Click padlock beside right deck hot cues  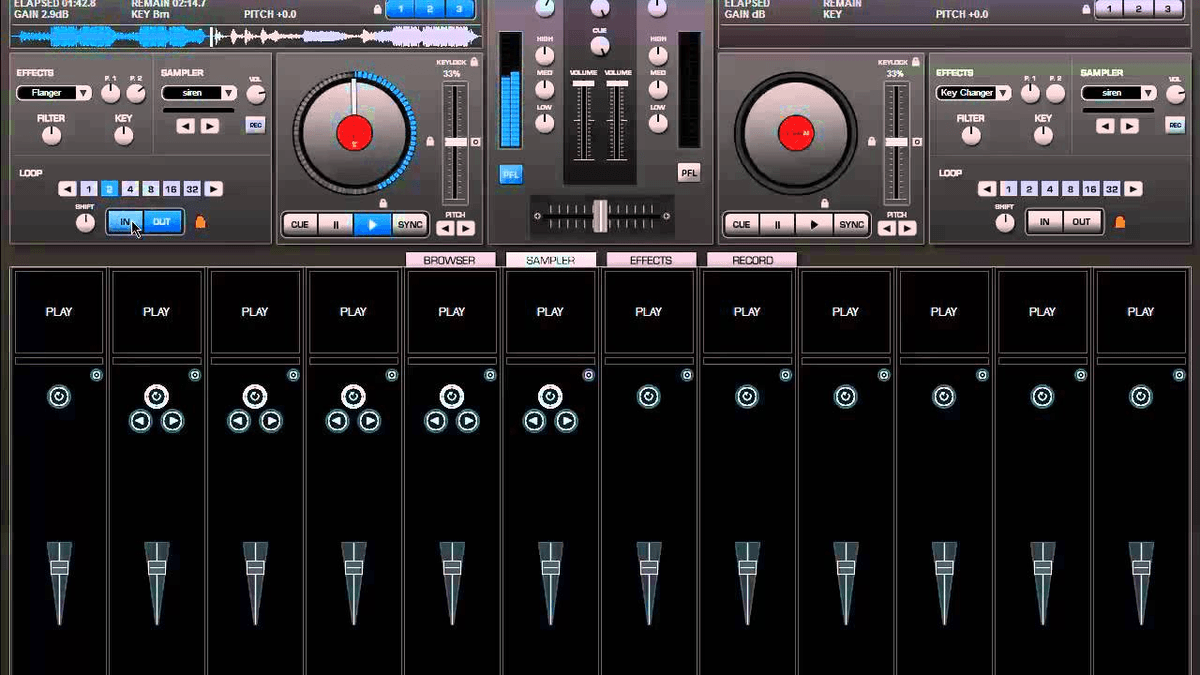pyautogui.click(x=1085, y=9)
